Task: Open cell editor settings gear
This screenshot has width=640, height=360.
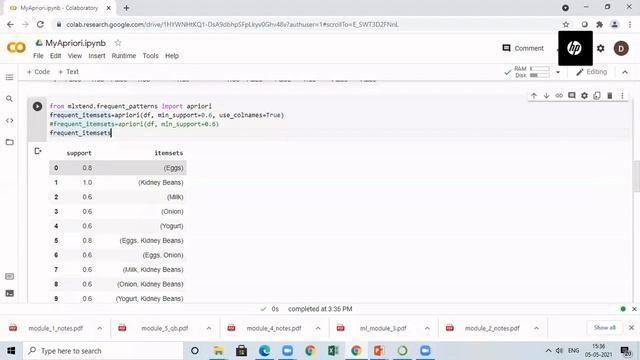Action: pyautogui.click(x=584, y=96)
